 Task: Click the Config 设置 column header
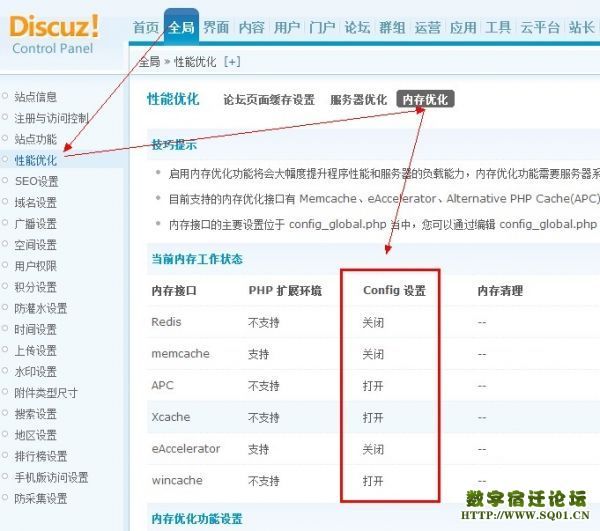395,291
